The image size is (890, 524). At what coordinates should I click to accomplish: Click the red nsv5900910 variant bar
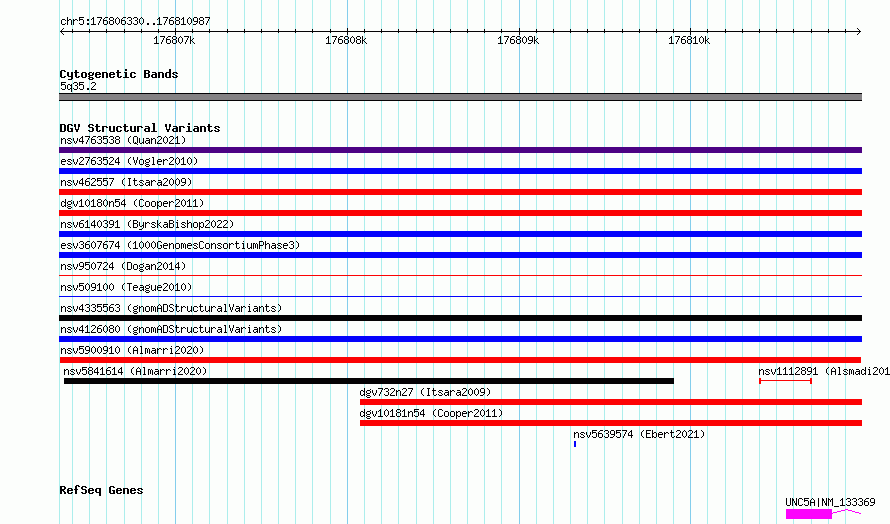coord(460,360)
